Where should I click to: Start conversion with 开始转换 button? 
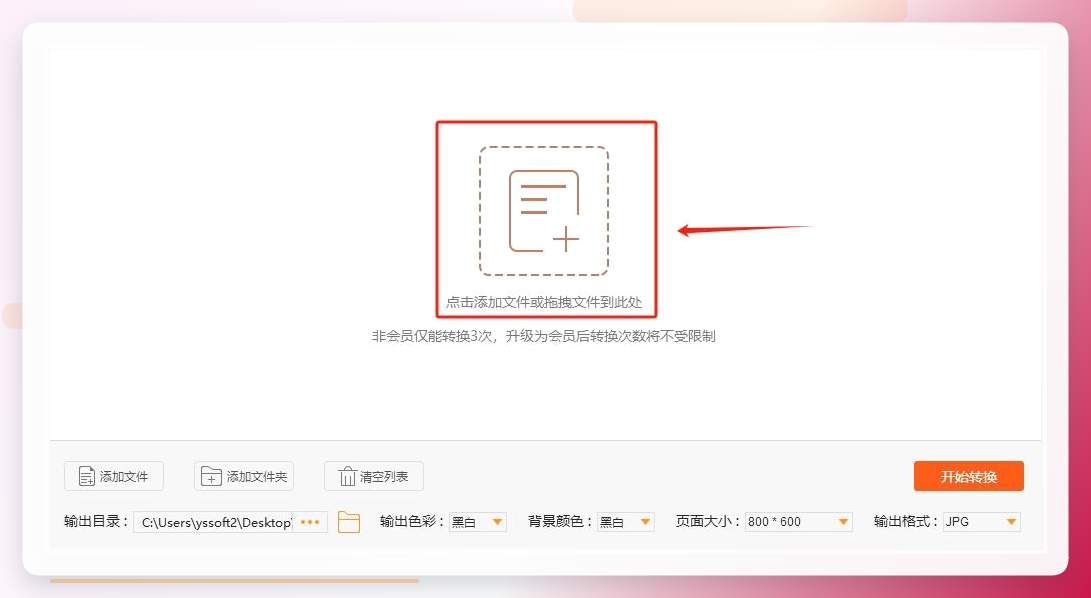pos(969,476)
